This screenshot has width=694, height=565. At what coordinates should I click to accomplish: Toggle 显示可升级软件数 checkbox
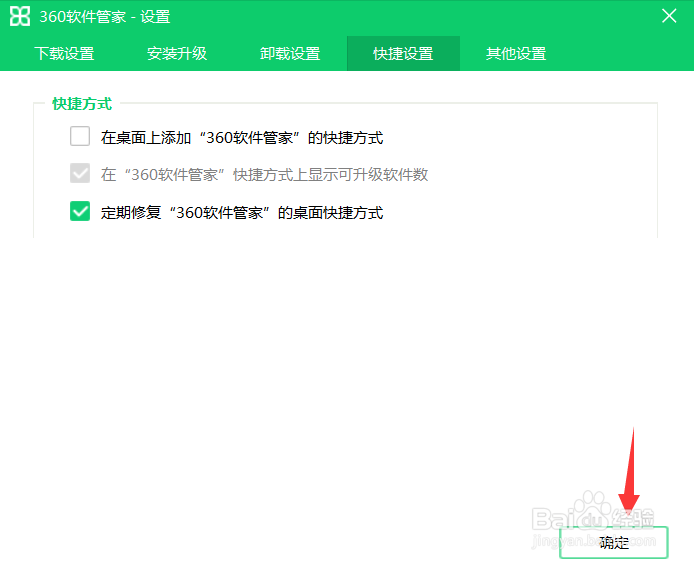tap(80, 173)
